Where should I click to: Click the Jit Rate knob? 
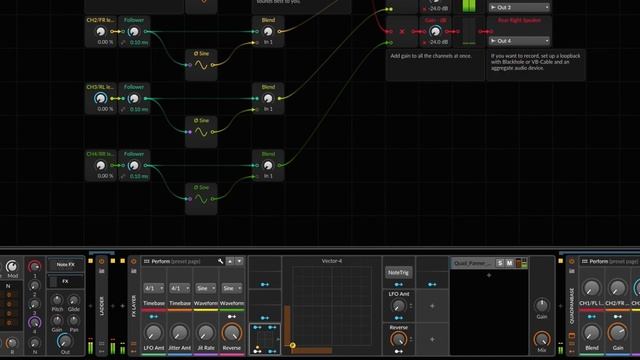point(206,333)
